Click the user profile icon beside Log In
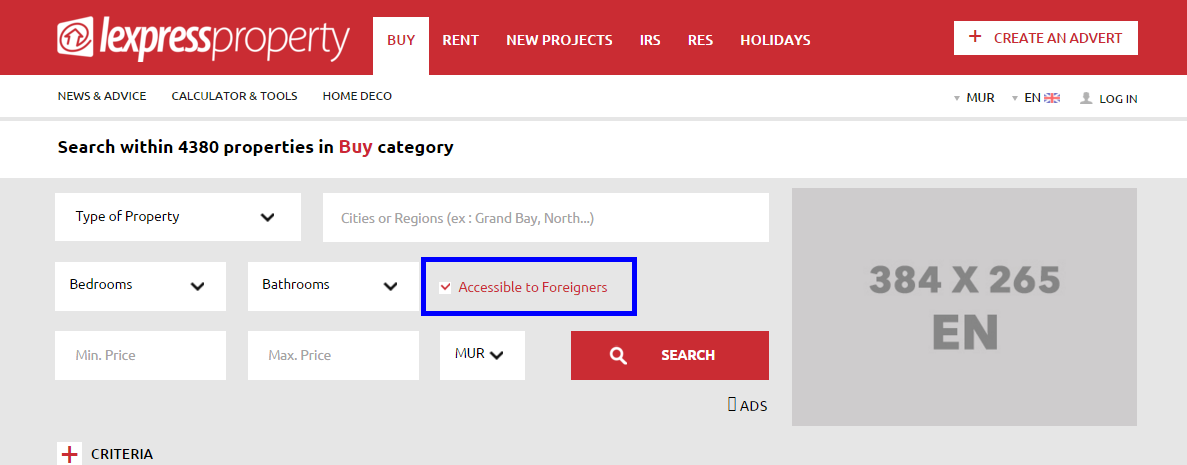The height and width of the screenshot is (465, 1187). click(x=1086, y=98)
